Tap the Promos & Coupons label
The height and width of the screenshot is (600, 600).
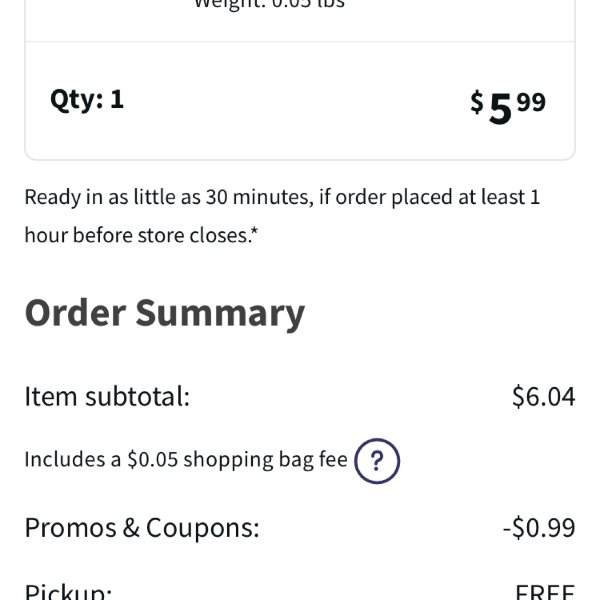coord(142,528)
